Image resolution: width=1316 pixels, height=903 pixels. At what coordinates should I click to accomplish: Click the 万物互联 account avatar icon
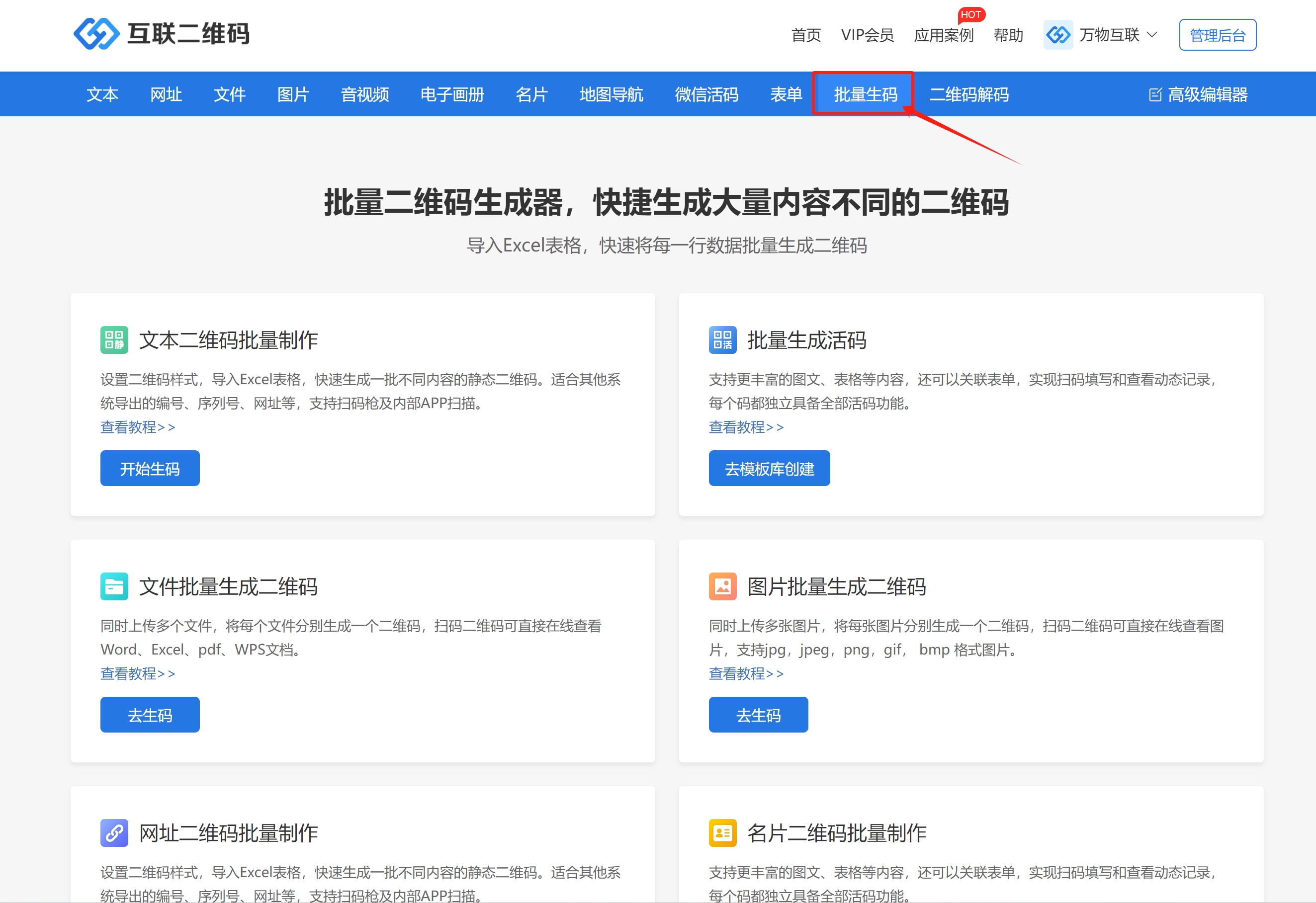point(1058,35)
